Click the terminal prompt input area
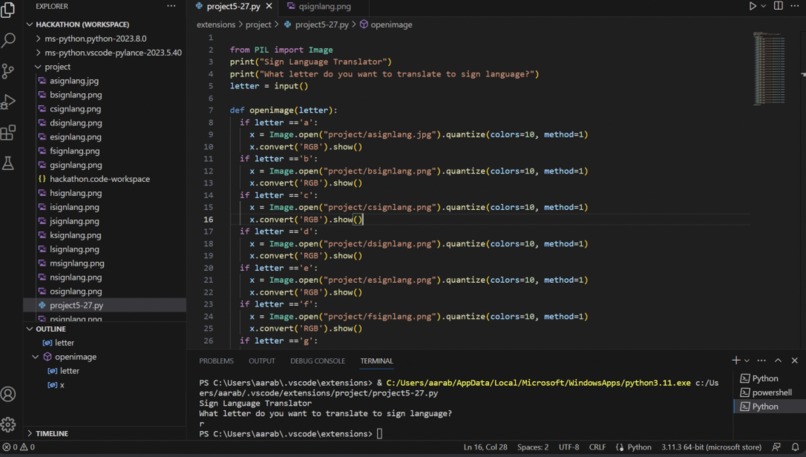The image size is (806, 457). click(379, 434)
